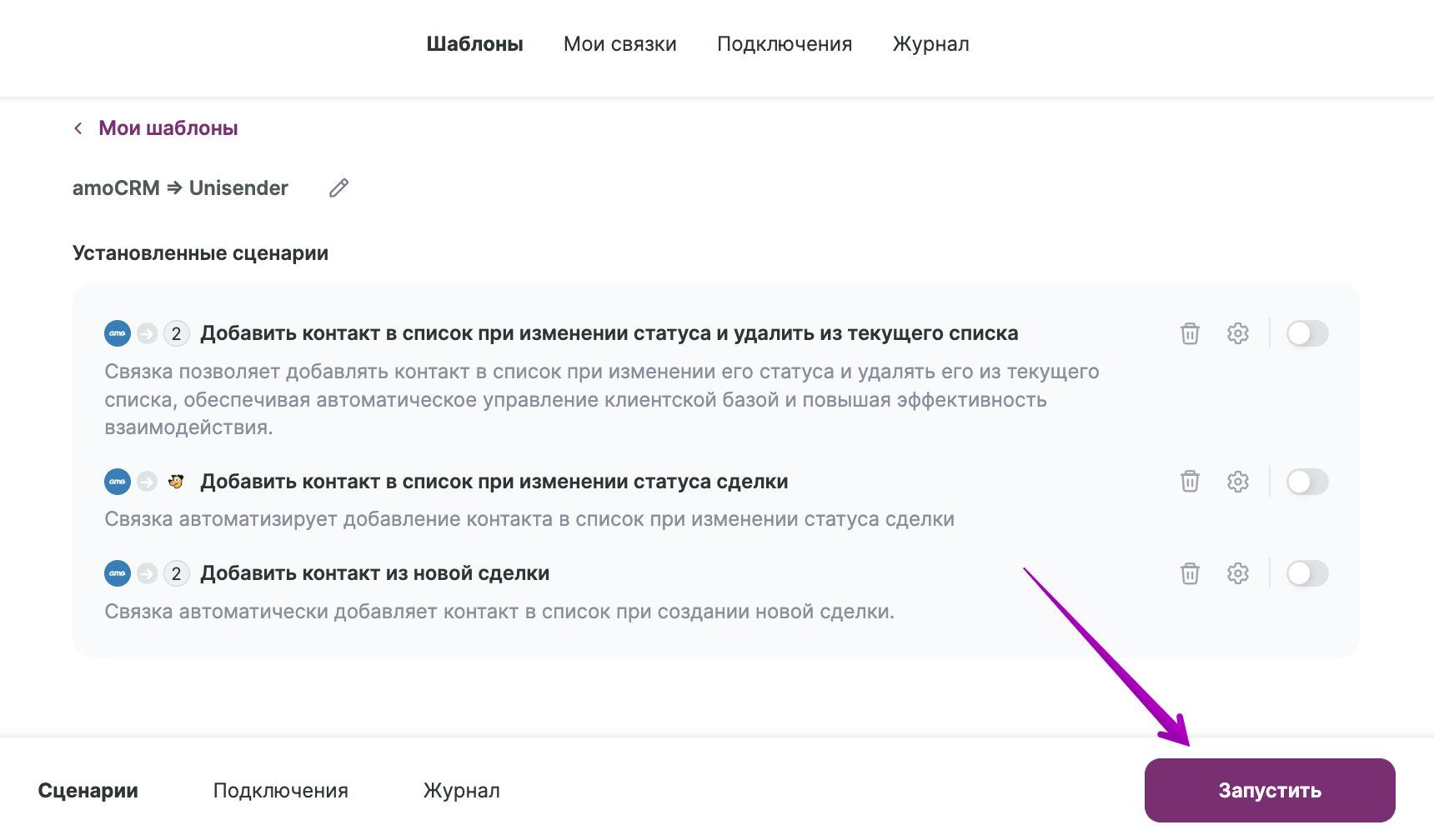Viewport: 1434px width, 840px height.
Task: Select the bottom Журнал tab
Action: [x=462, y=791]
